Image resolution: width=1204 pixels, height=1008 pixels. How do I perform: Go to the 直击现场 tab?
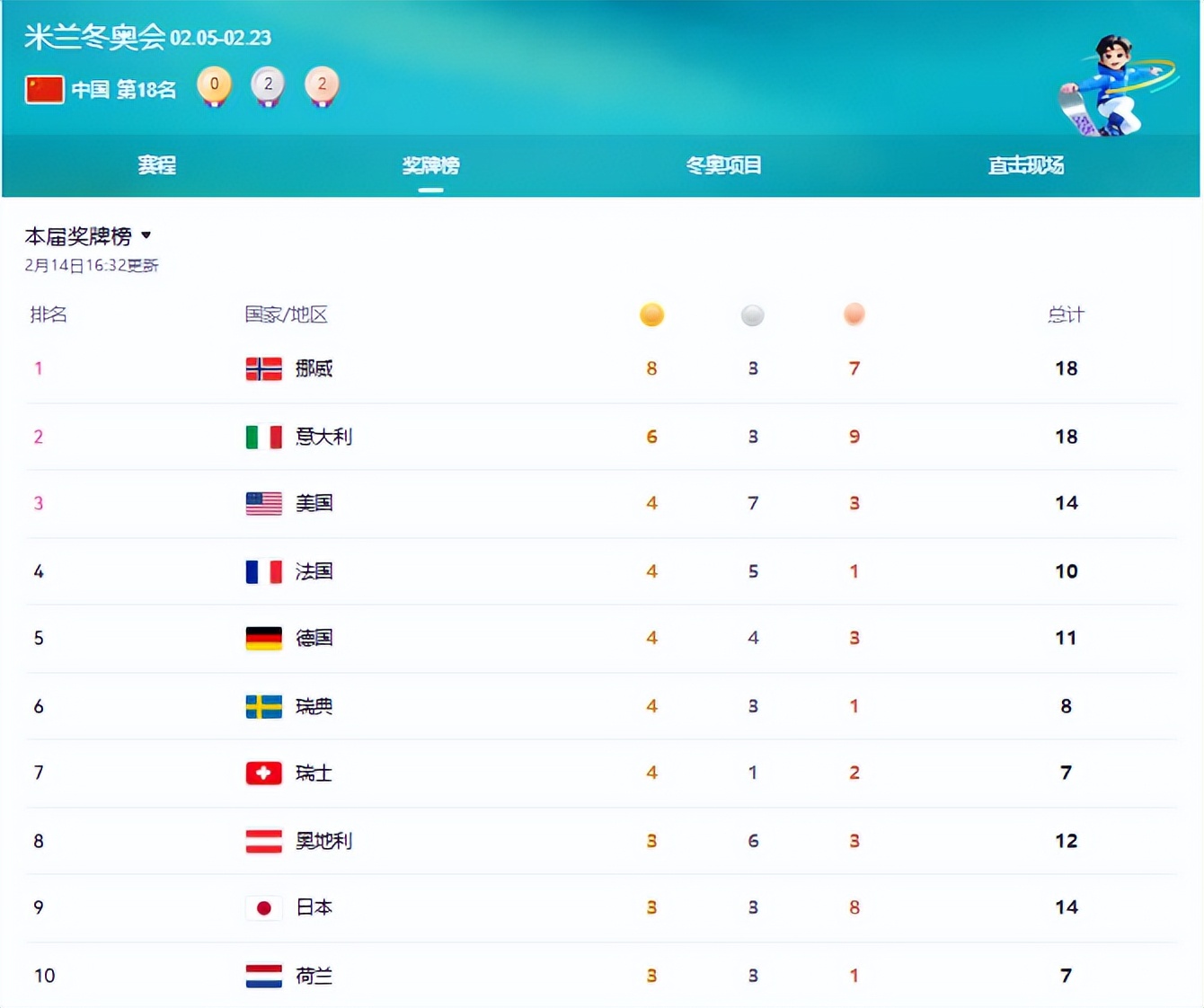[x=1026, y=165]
